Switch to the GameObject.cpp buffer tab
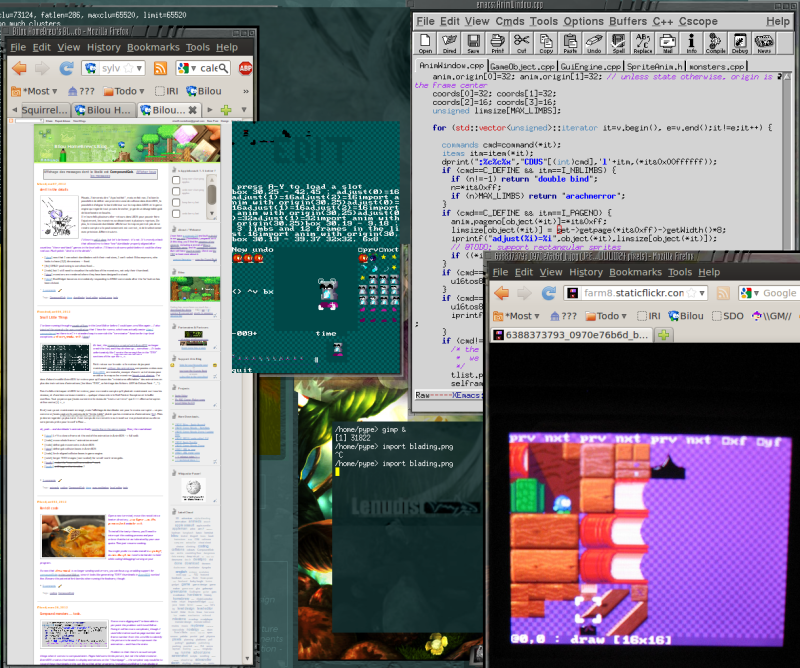This screenshot has height=668, width=800. (x=521, y=66)
